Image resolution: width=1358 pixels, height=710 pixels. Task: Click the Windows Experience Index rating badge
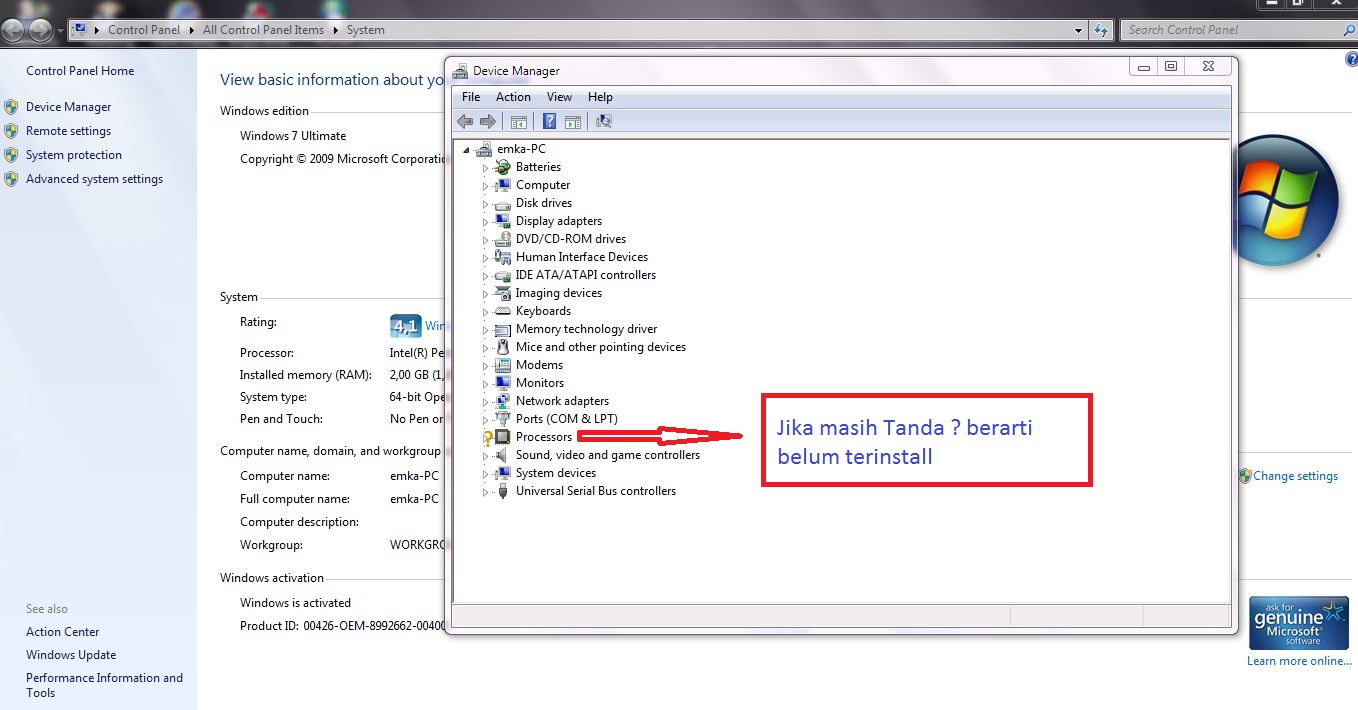point(405,326)
